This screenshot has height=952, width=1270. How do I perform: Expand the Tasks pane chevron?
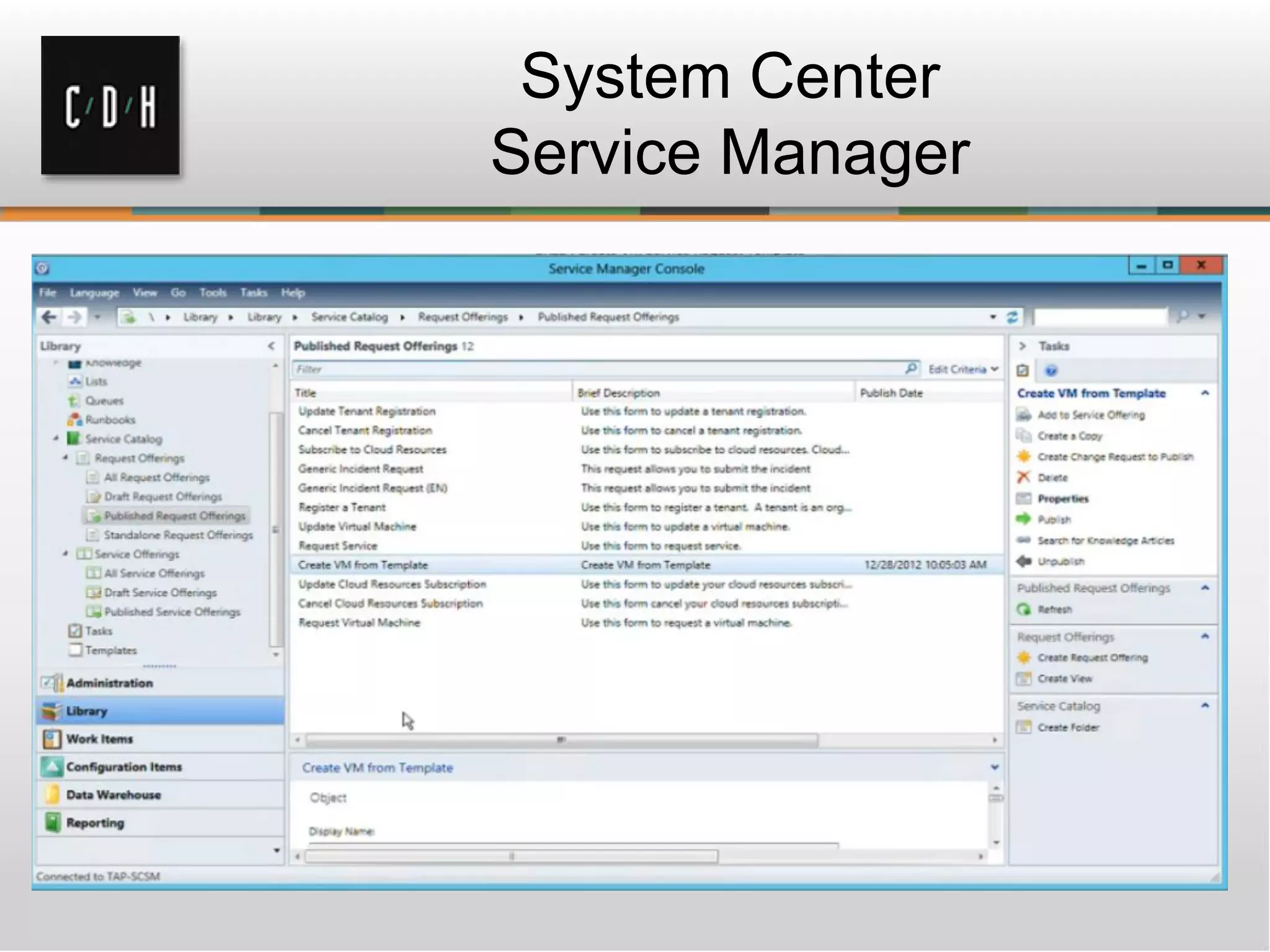pyautogui.click(x=1023, y=346)
